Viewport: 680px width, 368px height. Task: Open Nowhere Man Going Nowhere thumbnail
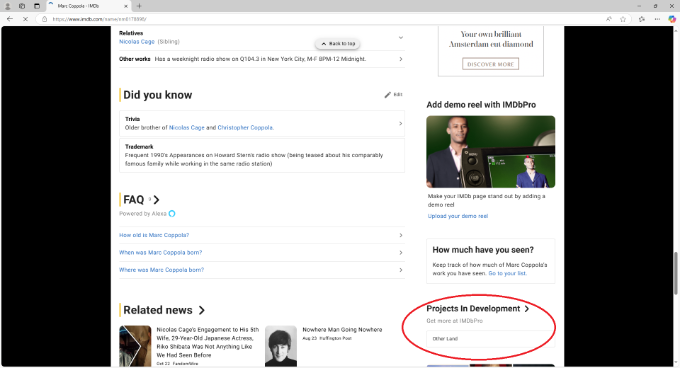pos(281,346)
